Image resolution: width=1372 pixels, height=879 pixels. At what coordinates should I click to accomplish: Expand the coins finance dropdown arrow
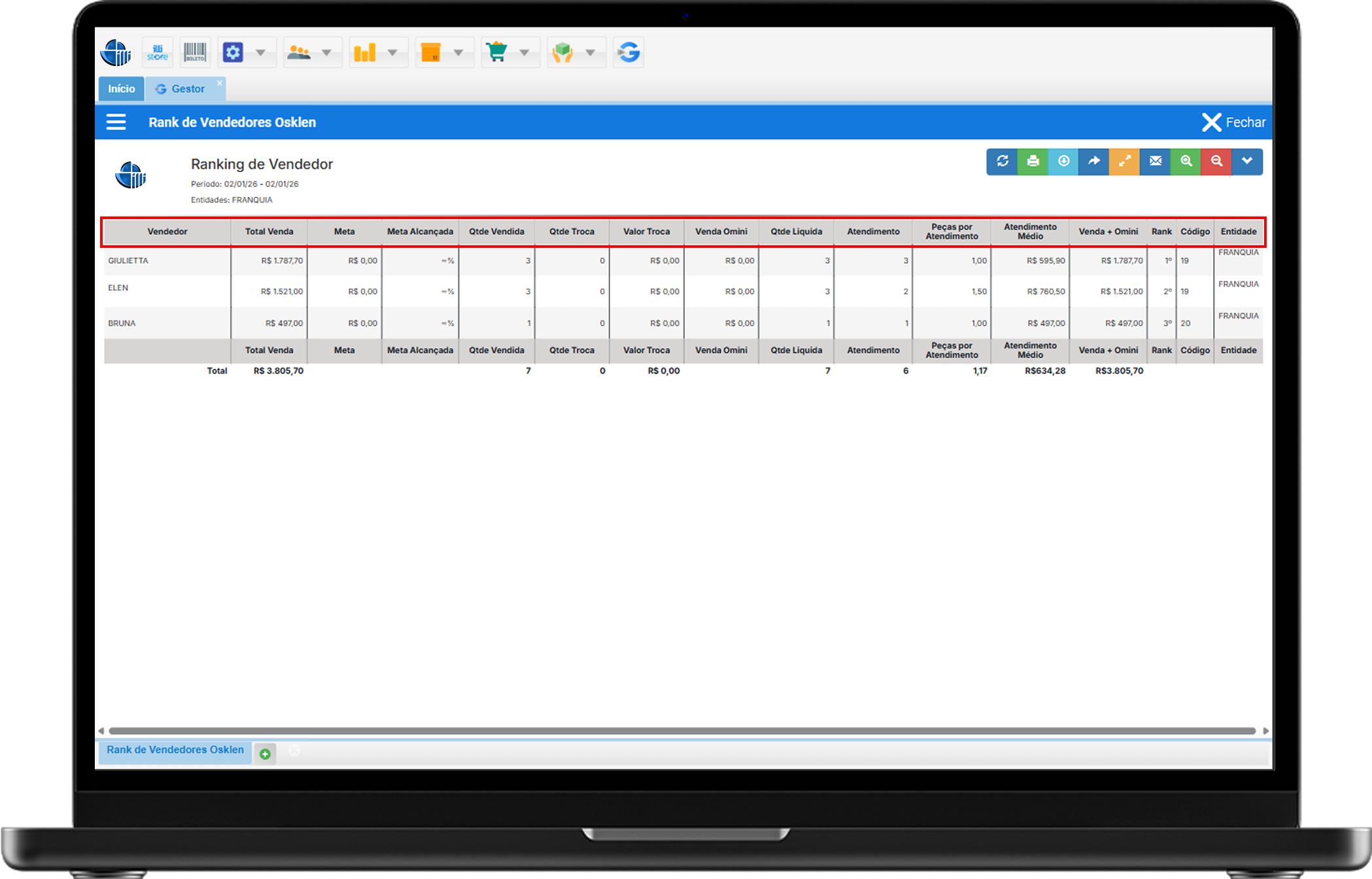392,52
